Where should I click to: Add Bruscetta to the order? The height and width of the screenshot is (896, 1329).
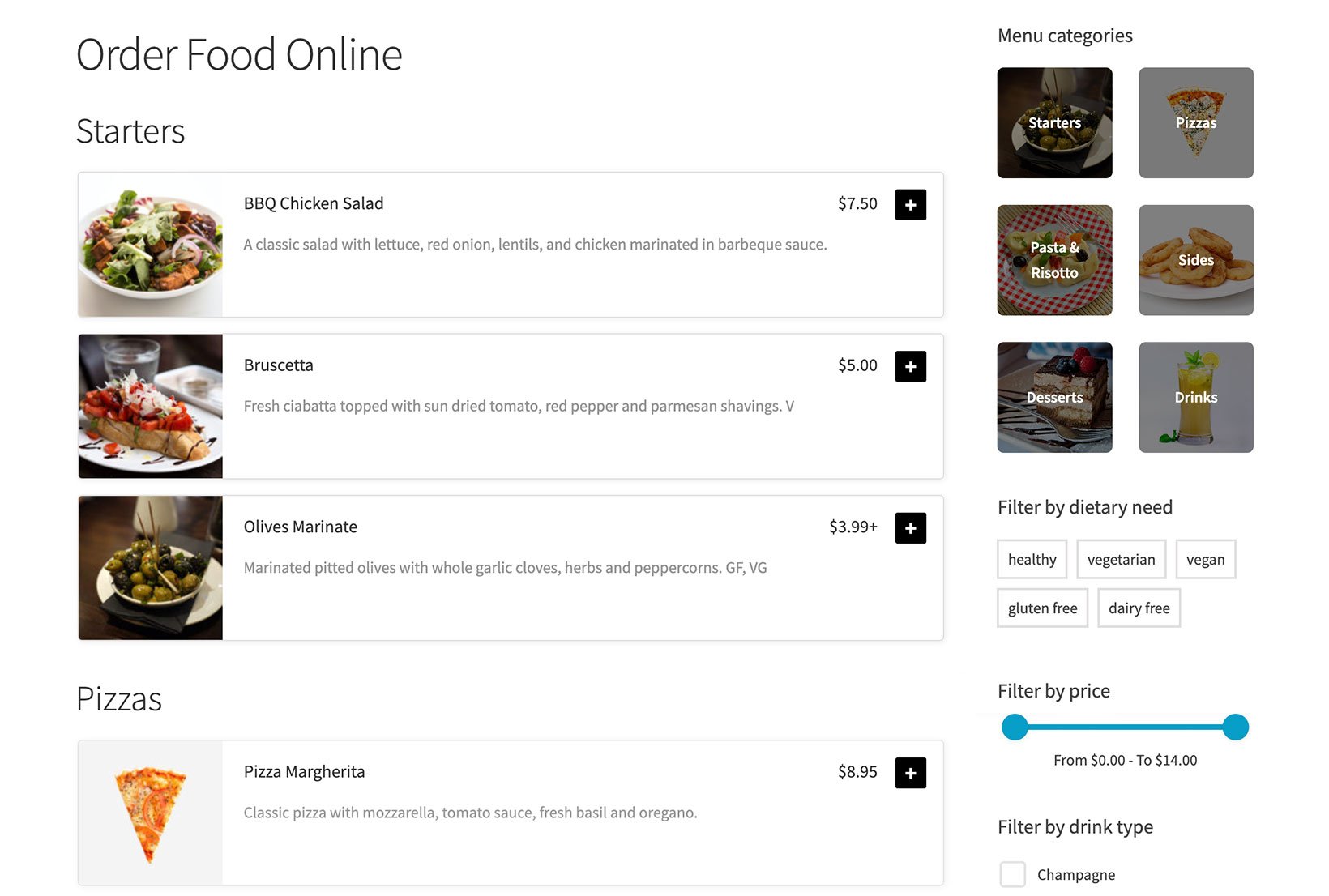910,365
